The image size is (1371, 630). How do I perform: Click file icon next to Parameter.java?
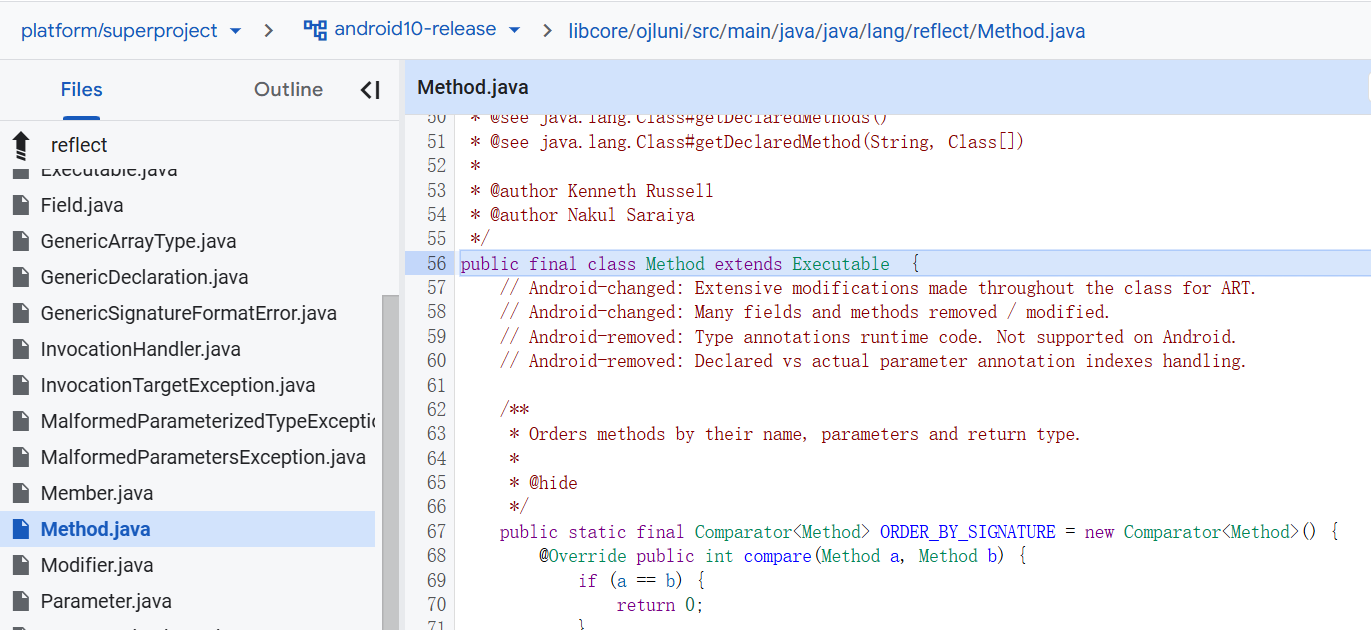point(20,601)
